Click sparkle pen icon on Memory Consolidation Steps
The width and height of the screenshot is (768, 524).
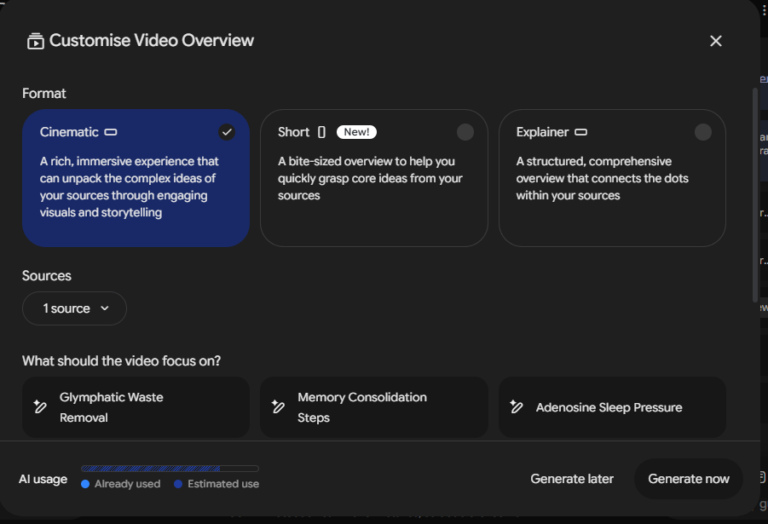[278, 406]
